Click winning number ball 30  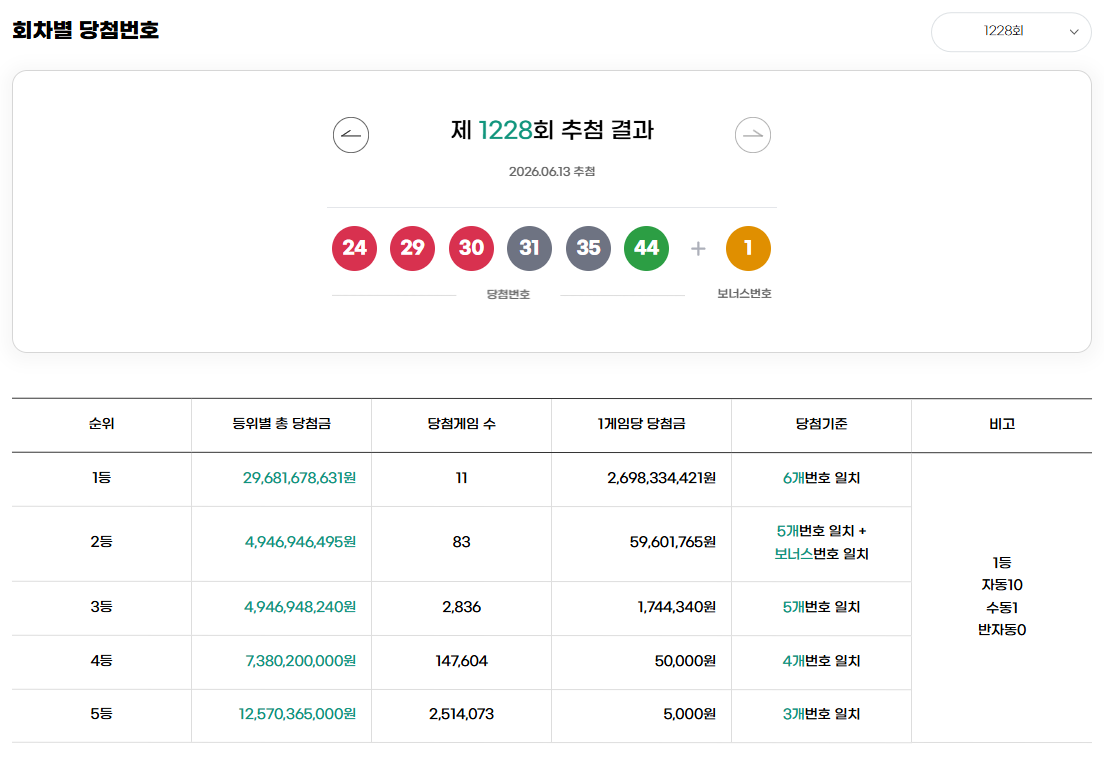point(471,249)
